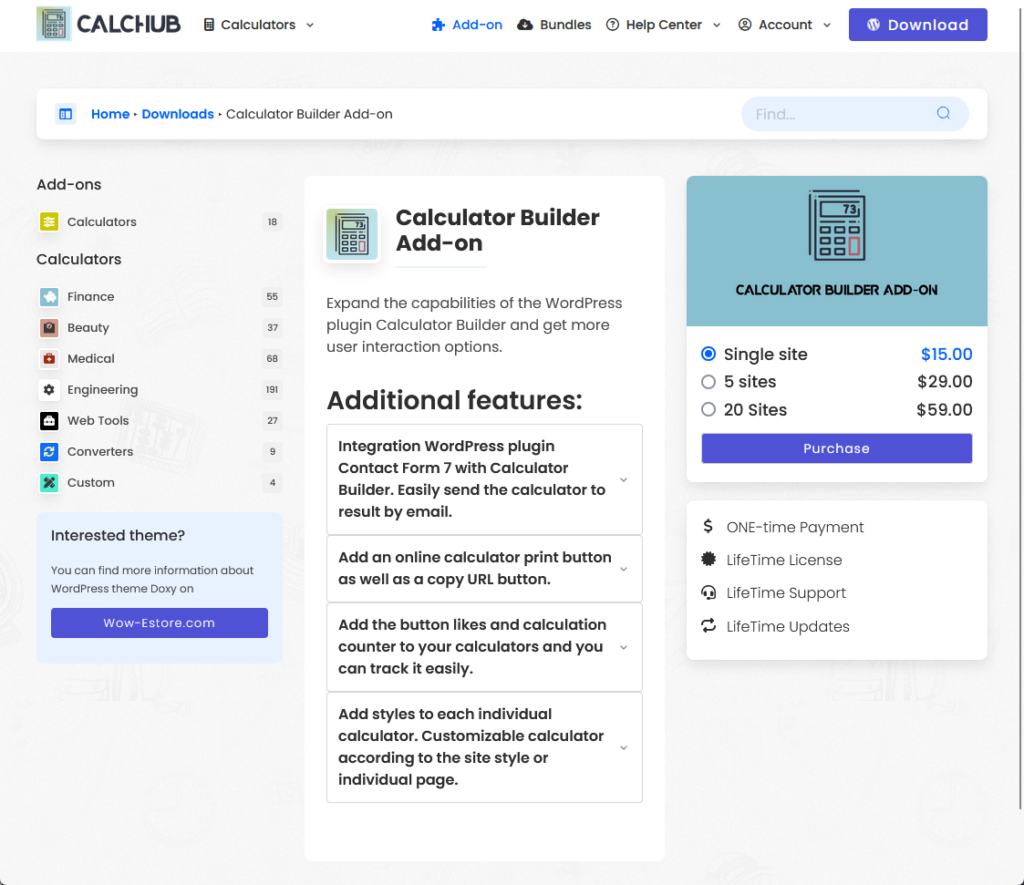Click the Add-on puzzle piece icon
This screenshot has height=885, width=1024.
(438, 25)
